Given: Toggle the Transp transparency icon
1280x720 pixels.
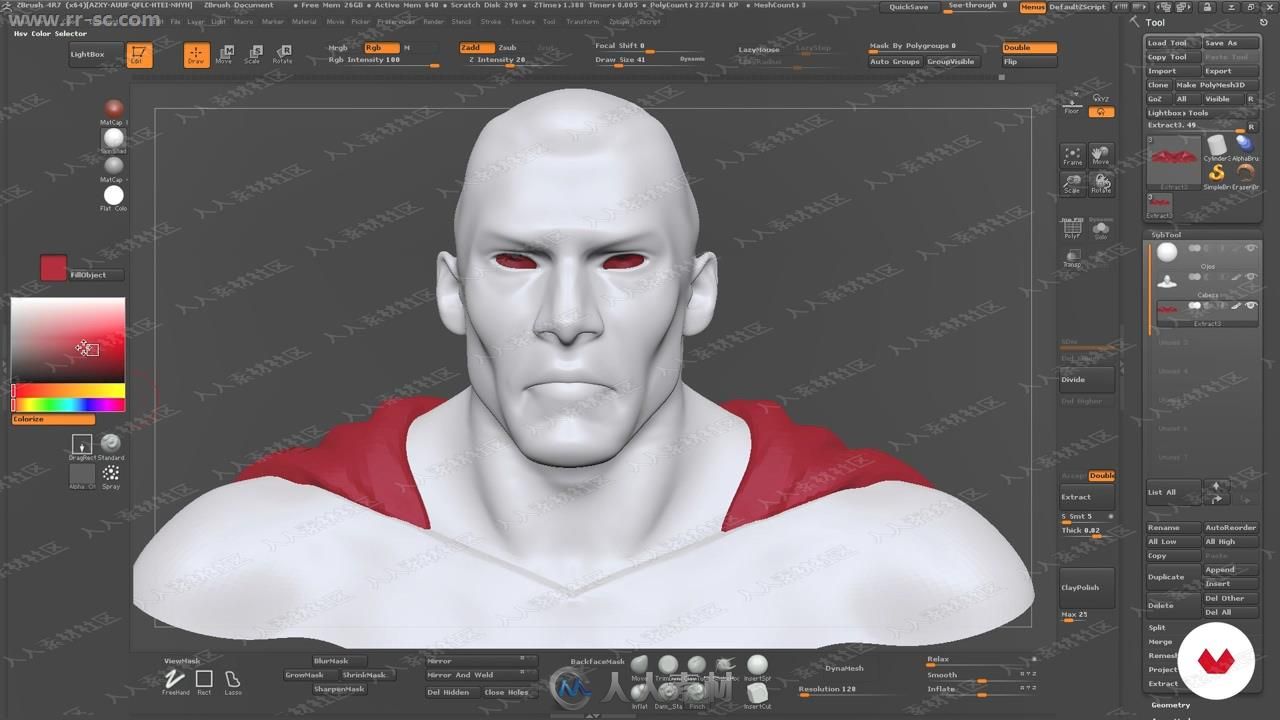Looking at the screenshot, I should point(1072,258).
